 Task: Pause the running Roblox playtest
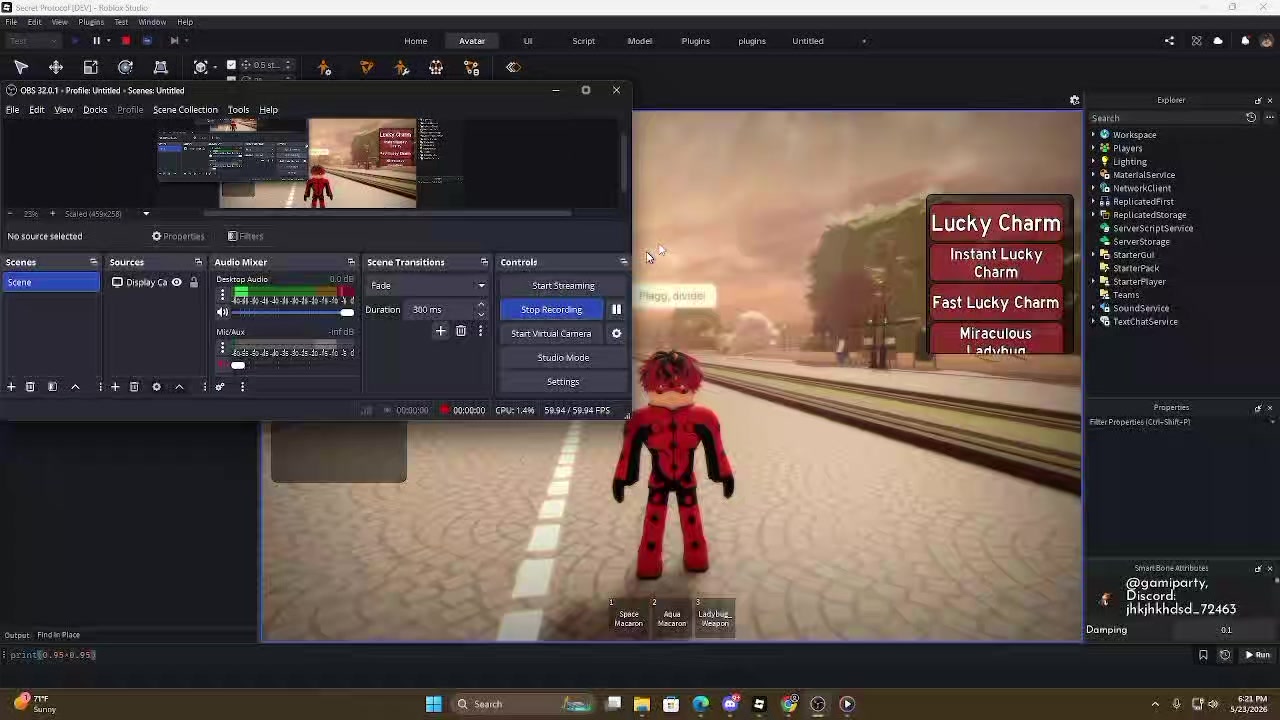tap(97, 41)
